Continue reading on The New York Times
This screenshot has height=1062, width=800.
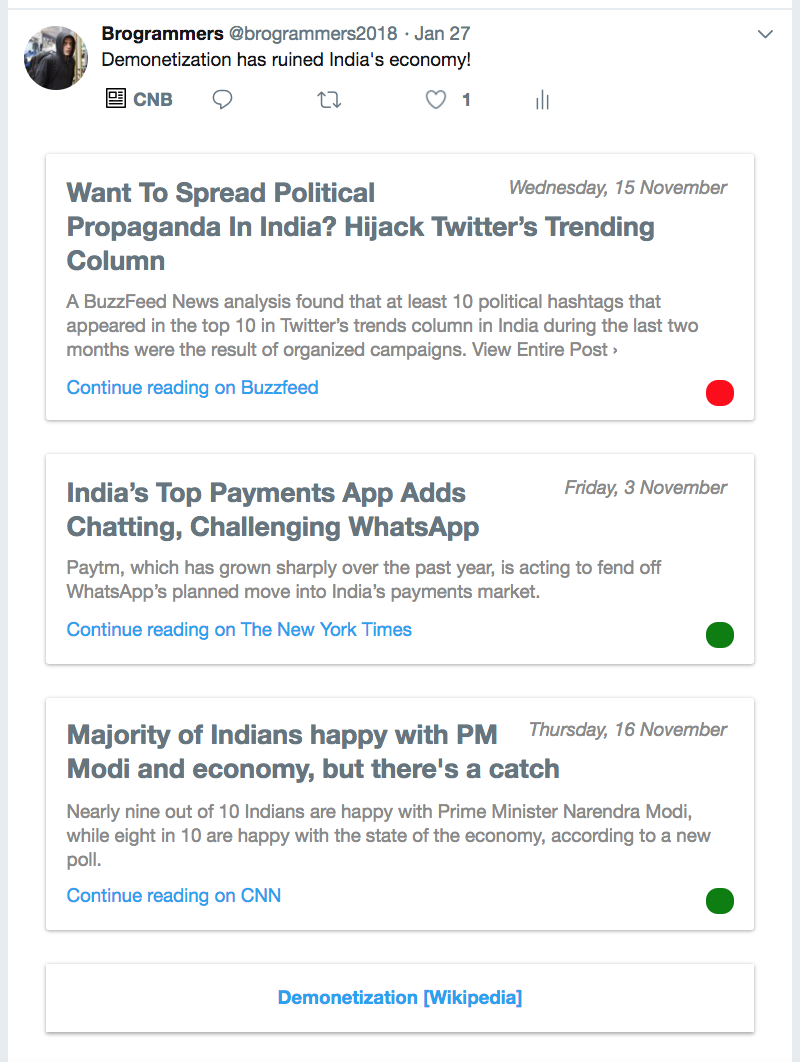click(x=239, y=629)
